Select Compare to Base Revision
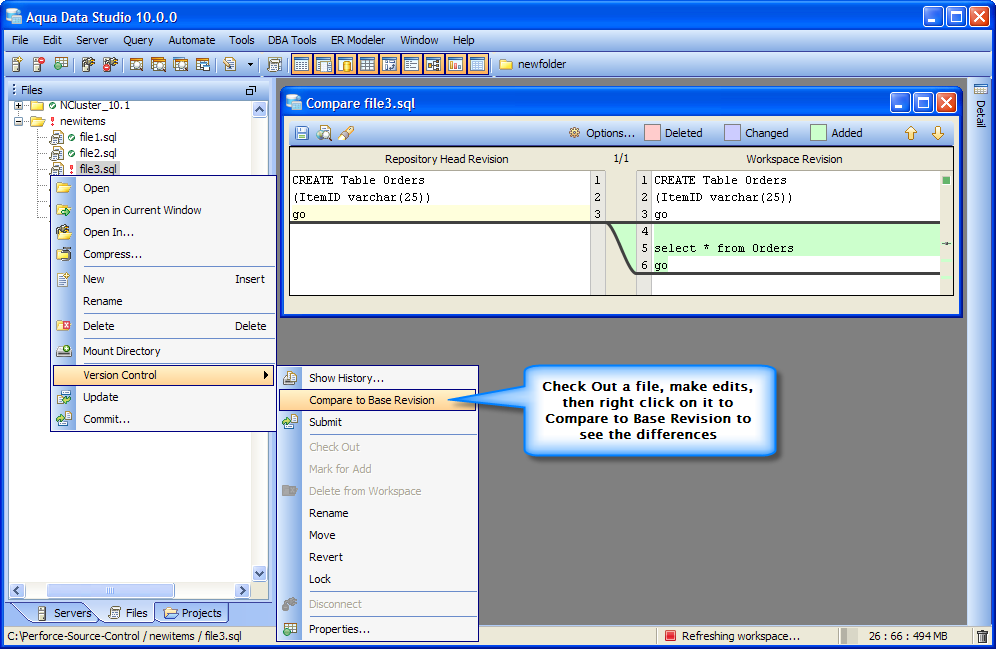The width and height of the screenshot is (996, 649). pos(378,400)
